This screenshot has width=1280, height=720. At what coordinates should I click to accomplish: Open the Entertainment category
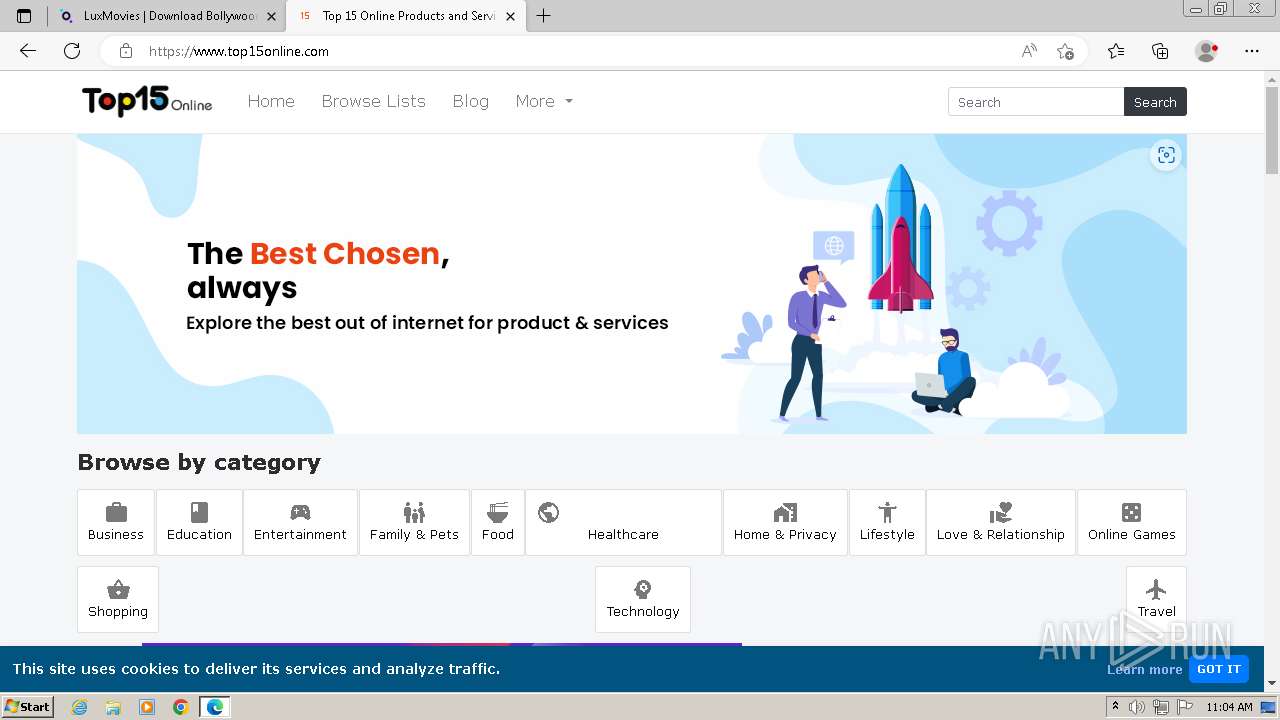tap(300, 522)
